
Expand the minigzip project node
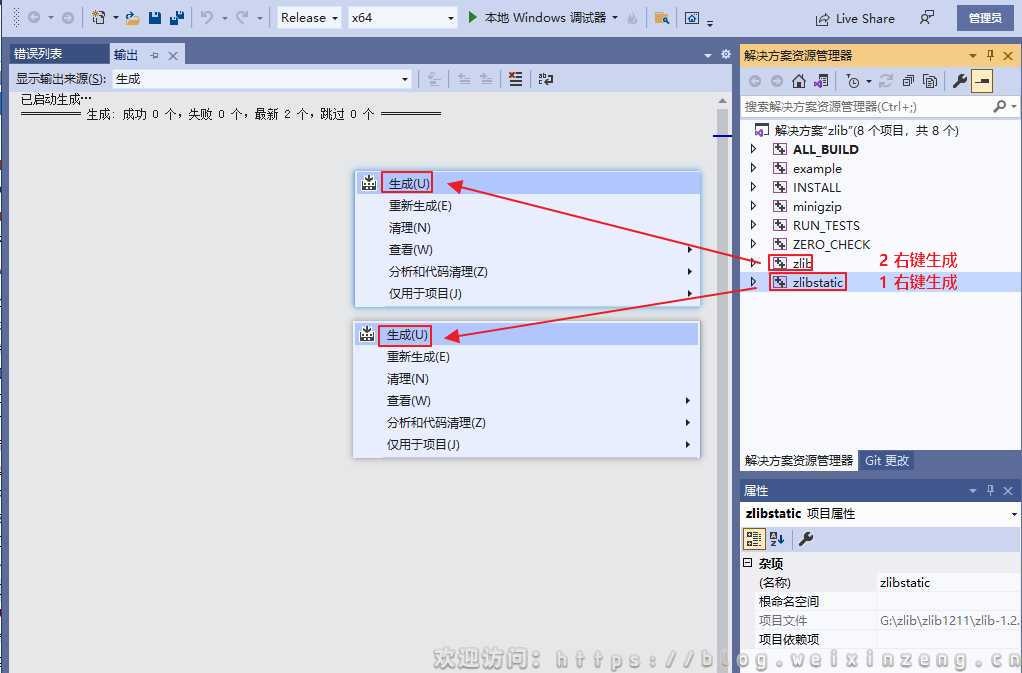[753, 206]
